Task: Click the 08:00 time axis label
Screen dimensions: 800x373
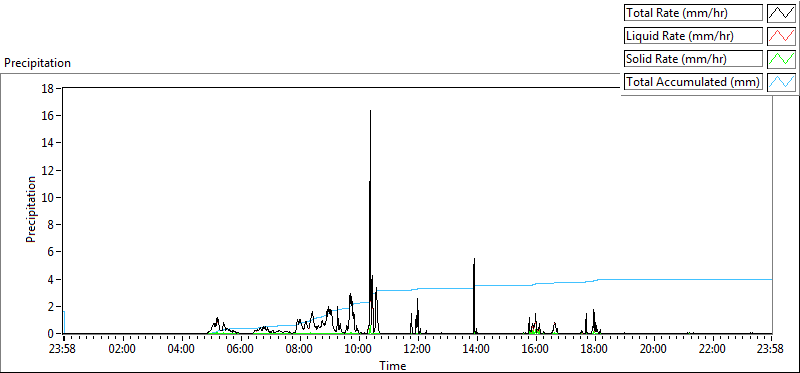Action: tap(299, 350)
